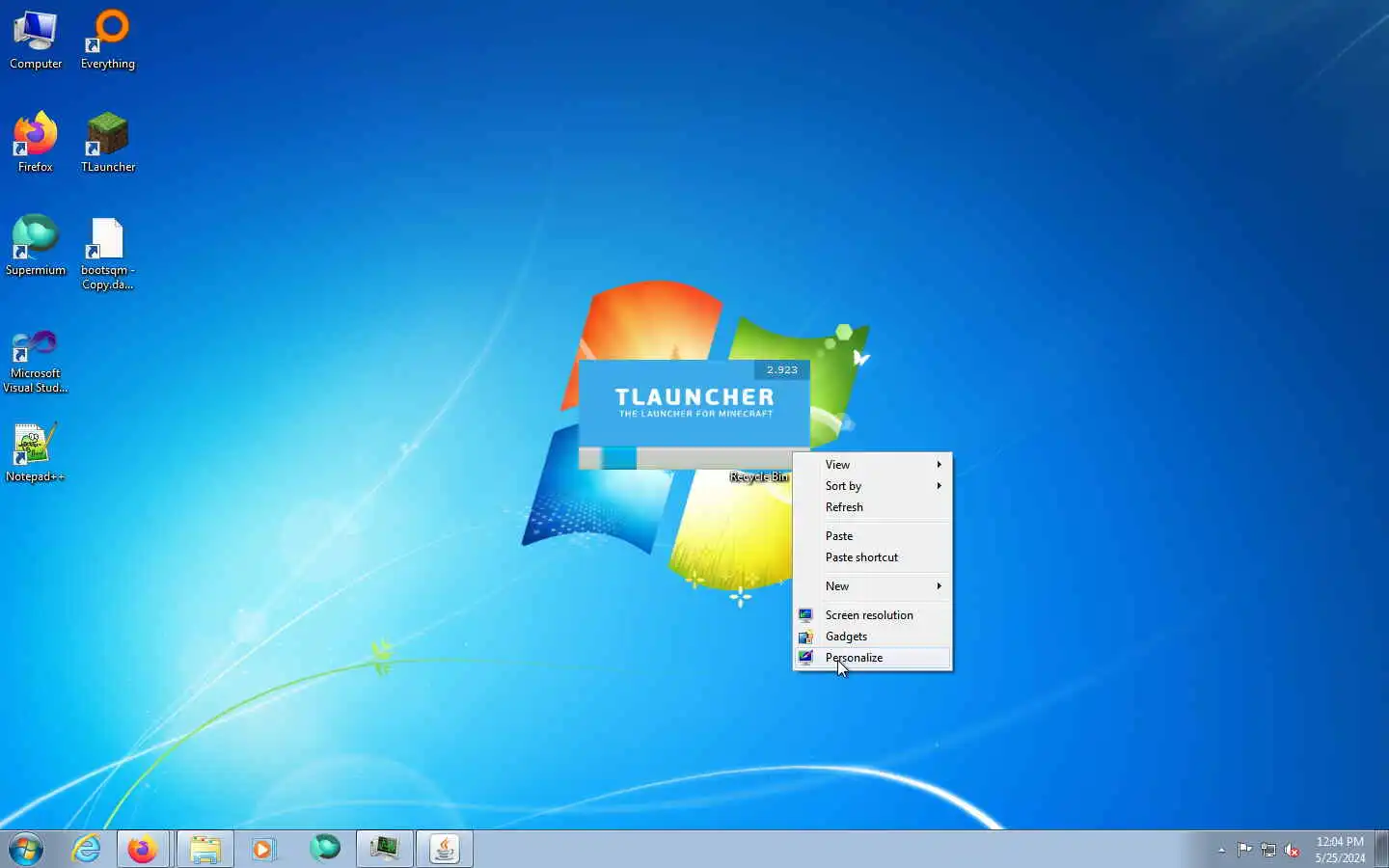
Task: Open Gadgets from the context menu
Action: [x=872, y=637]
